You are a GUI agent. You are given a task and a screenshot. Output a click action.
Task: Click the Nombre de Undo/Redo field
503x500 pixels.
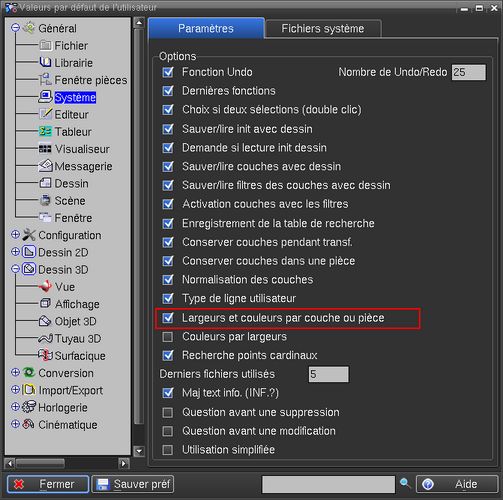click(x=469, y=72)
